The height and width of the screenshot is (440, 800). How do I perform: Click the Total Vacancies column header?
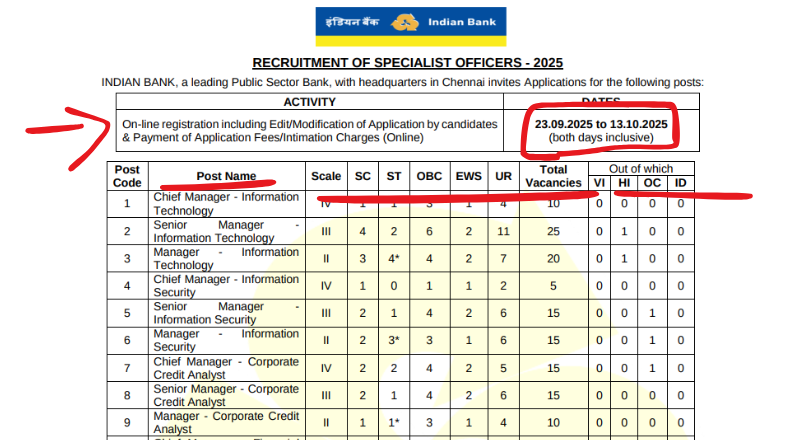pyautogui.click(x=551, y=176)
